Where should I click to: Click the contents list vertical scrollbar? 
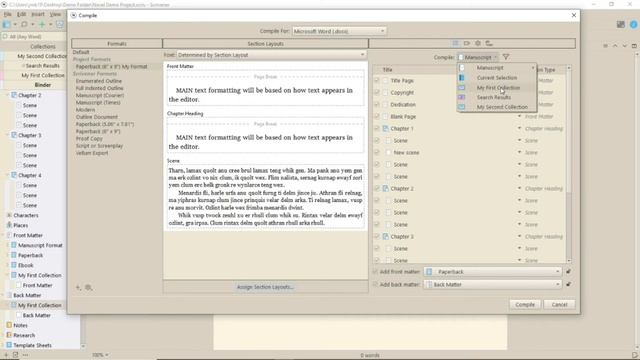point(569,164)
